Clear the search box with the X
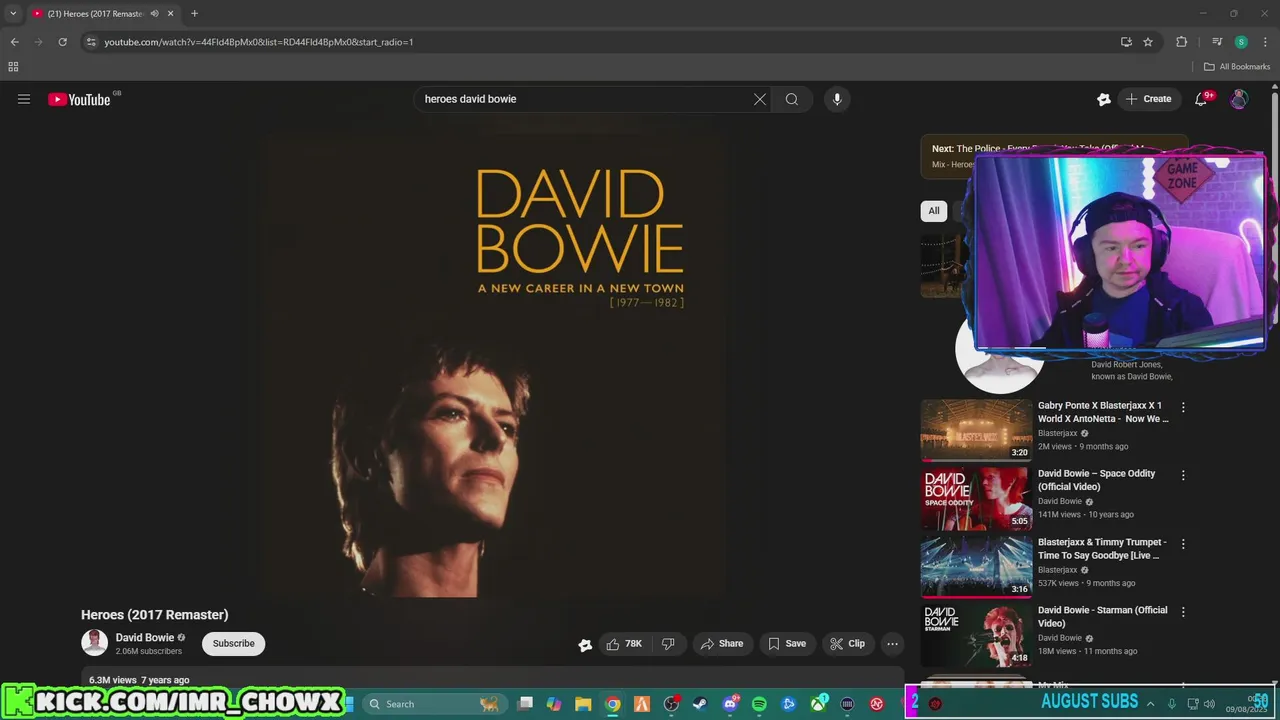 point(760,99)
